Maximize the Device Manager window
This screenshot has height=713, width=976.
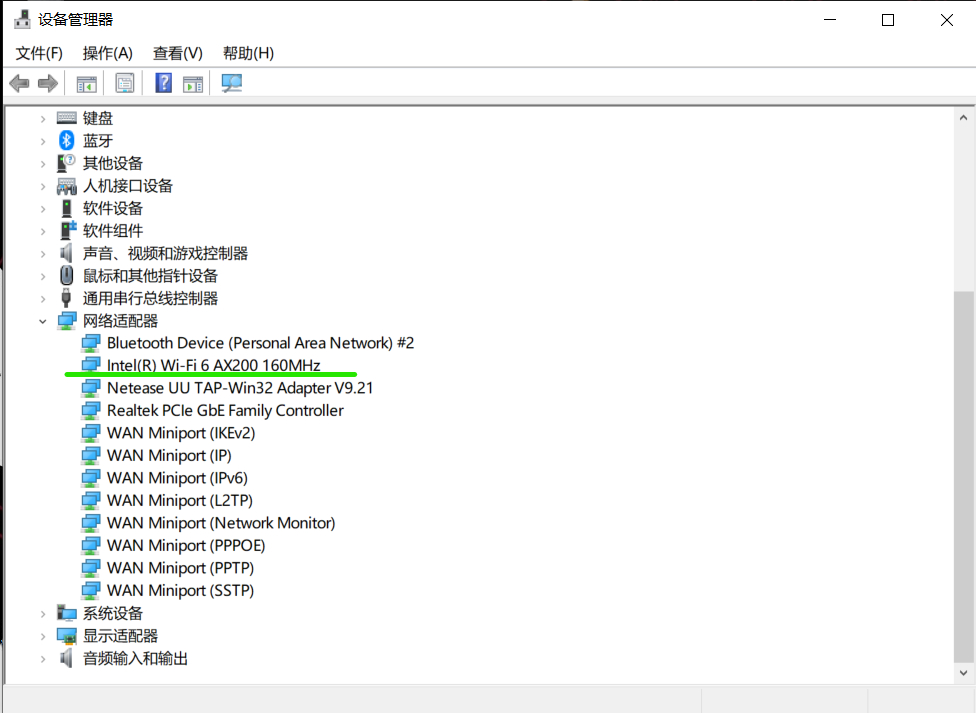[x=888, y=20]
